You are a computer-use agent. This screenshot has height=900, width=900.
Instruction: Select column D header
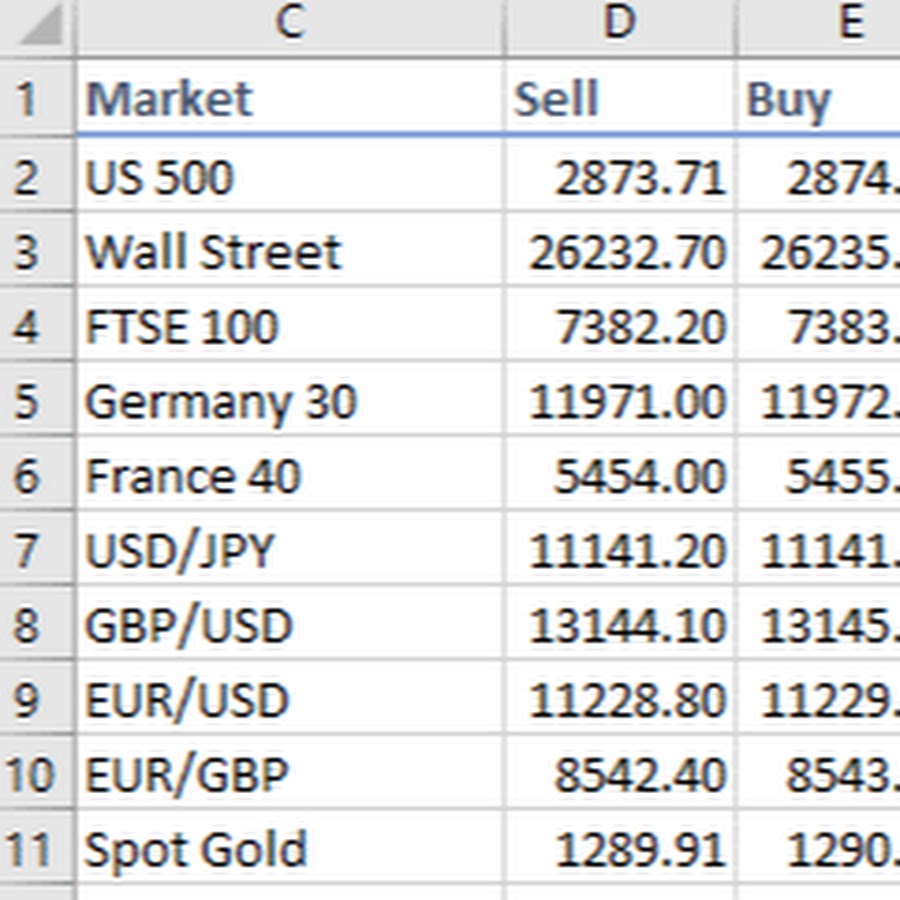coord(620,24)
